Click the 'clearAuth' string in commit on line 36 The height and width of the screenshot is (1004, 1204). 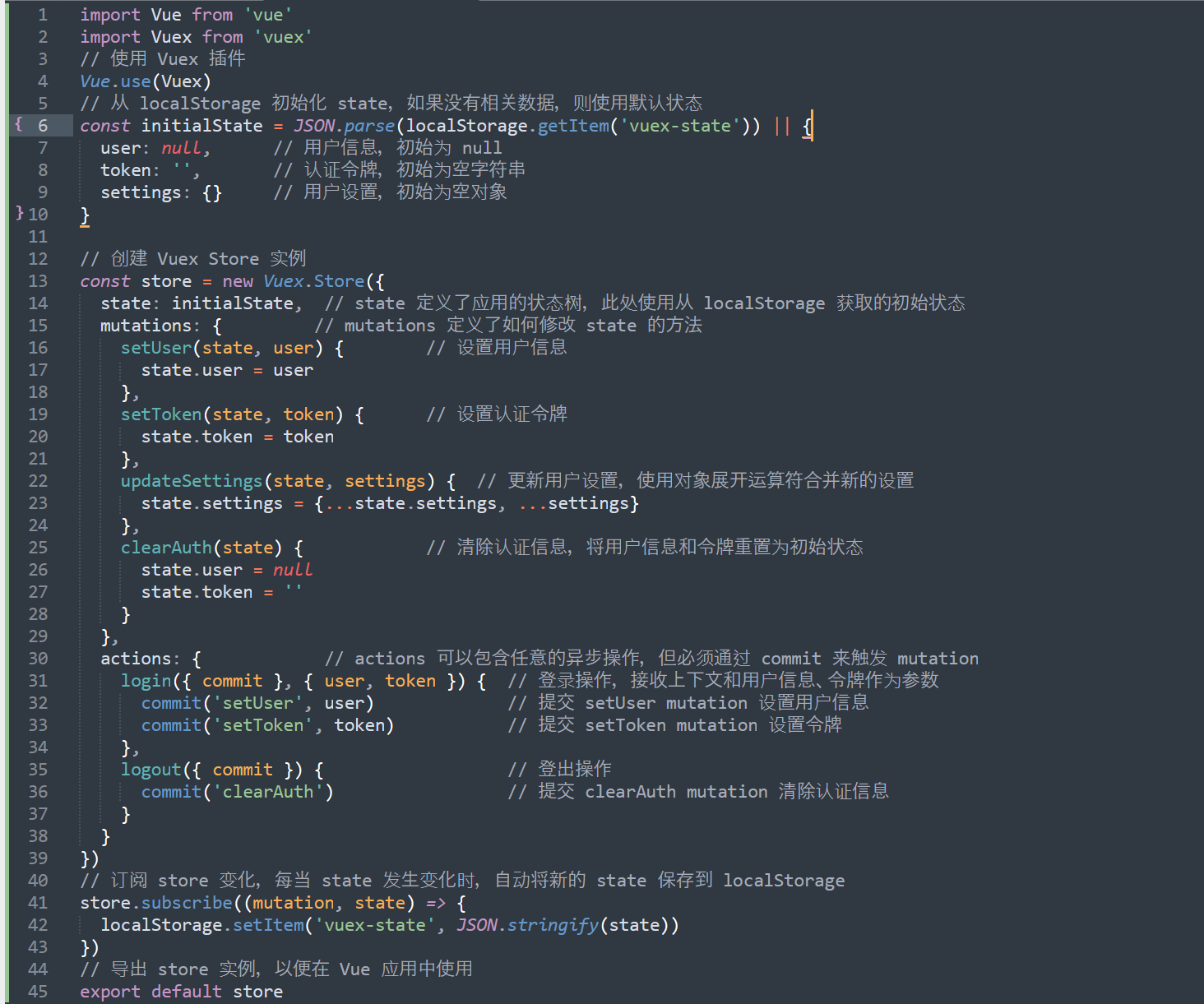pyautogui.click(x=268, y=792)
